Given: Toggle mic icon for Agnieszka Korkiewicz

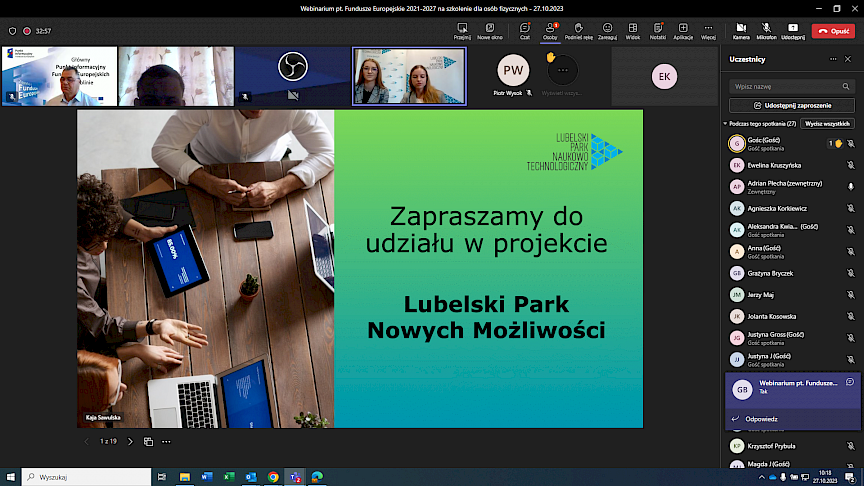Looking at the screenshot, I should (x=851, y=208).
